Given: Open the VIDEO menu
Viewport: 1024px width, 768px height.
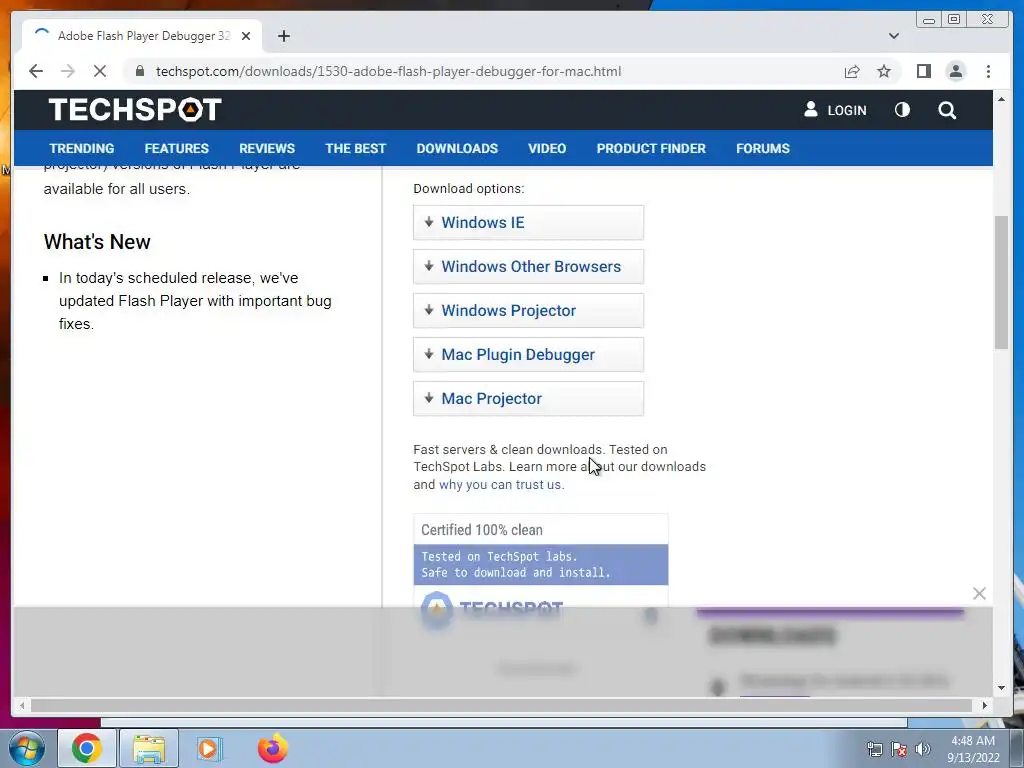Looking at the screenshot, I should pyautogui.click(x=547, y=148).
